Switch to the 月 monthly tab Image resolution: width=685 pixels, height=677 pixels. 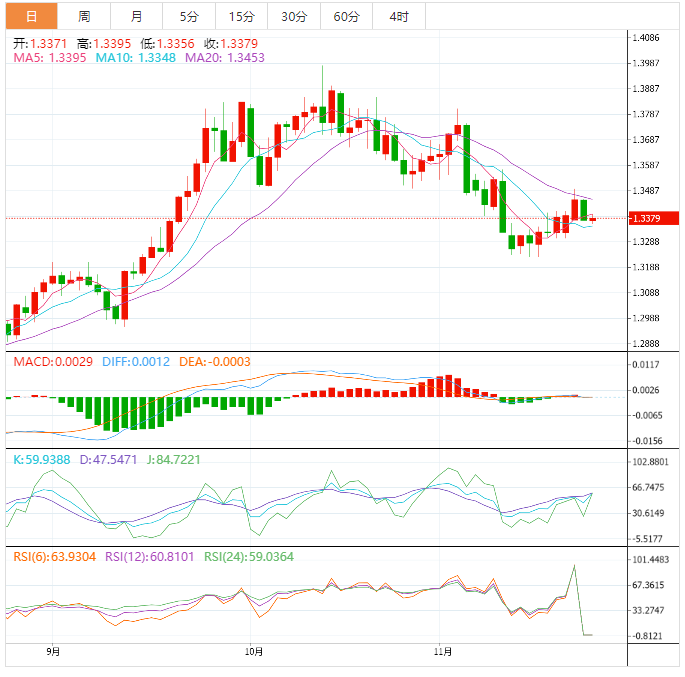tap(136, 16)
